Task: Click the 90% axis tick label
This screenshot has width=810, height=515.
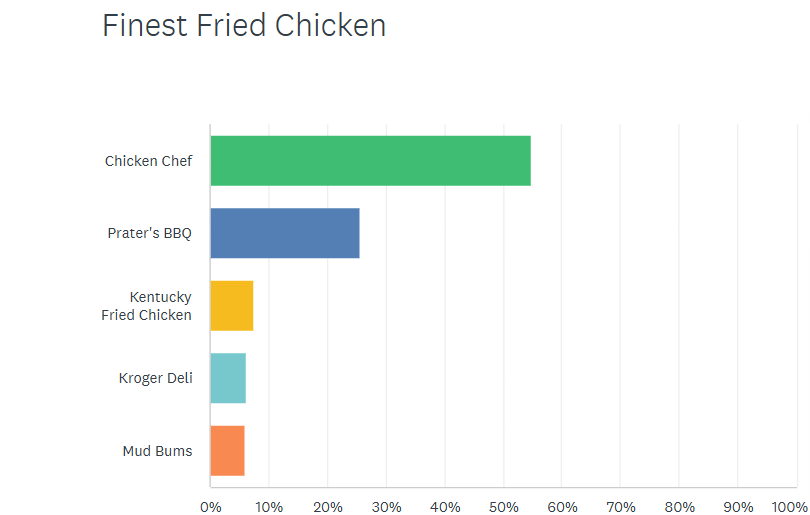Action: click(x=738, y=506)
